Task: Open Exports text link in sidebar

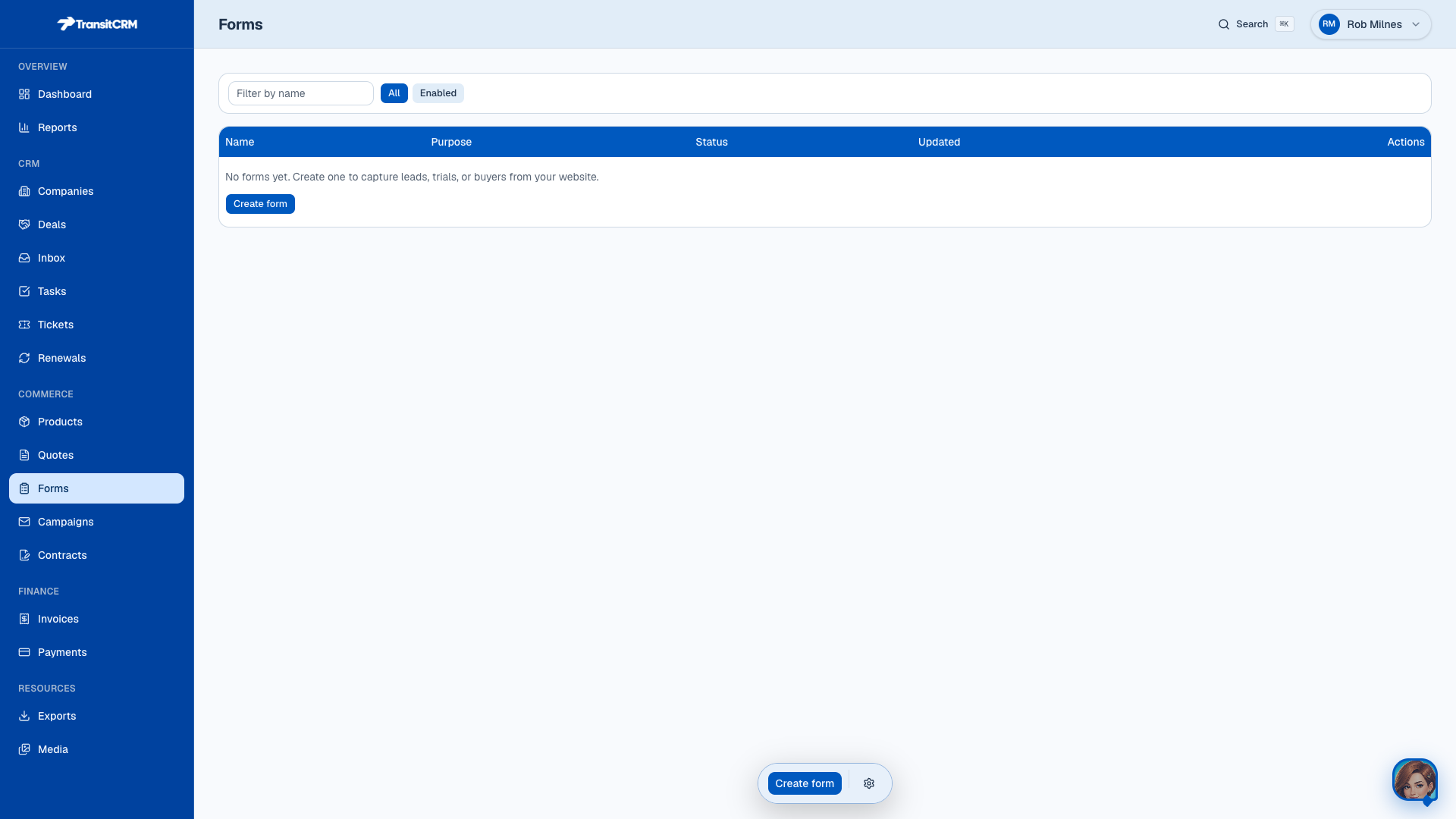Action: 57,716
